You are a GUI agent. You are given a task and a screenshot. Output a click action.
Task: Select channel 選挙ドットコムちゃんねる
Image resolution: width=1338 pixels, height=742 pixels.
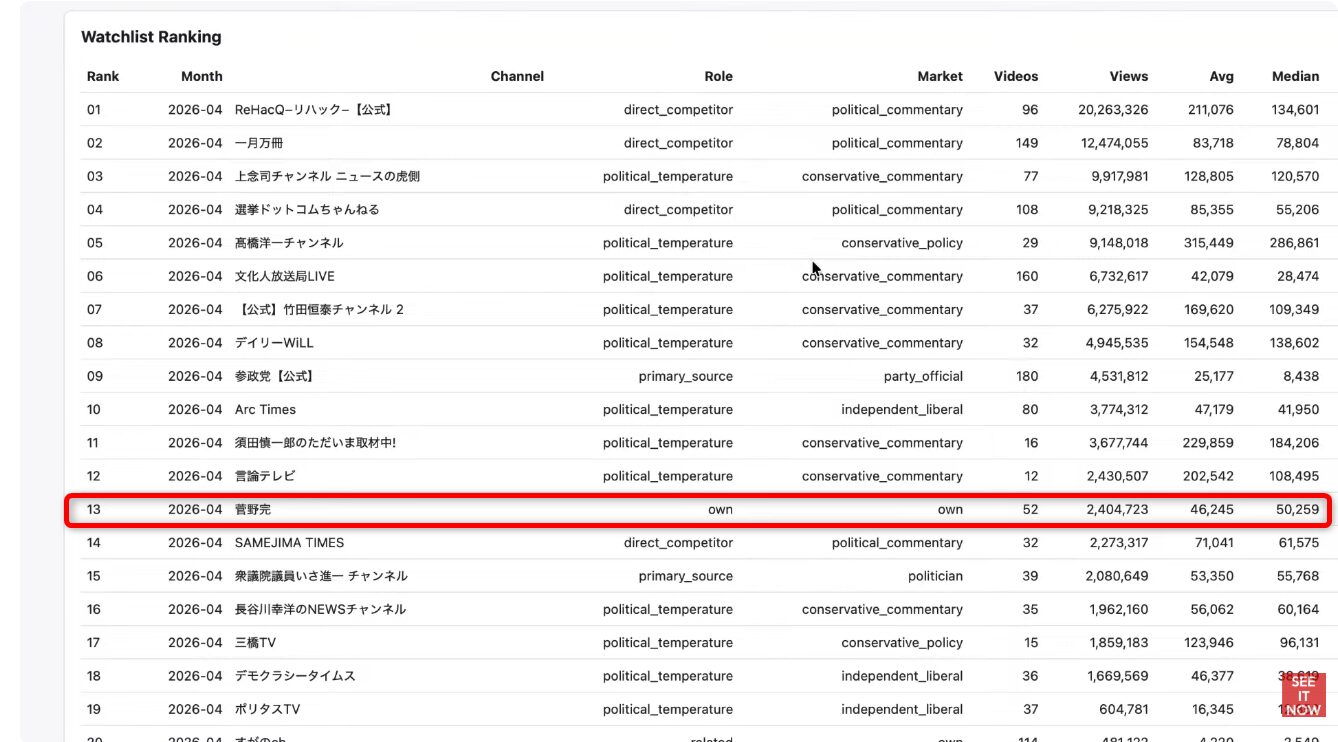click(x=307, y=210)
